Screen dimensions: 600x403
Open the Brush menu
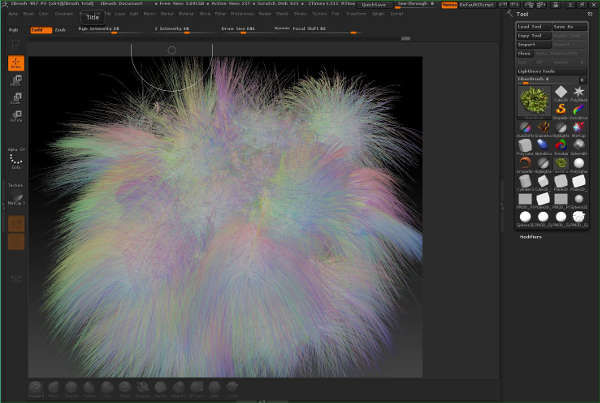pos(28,13)
